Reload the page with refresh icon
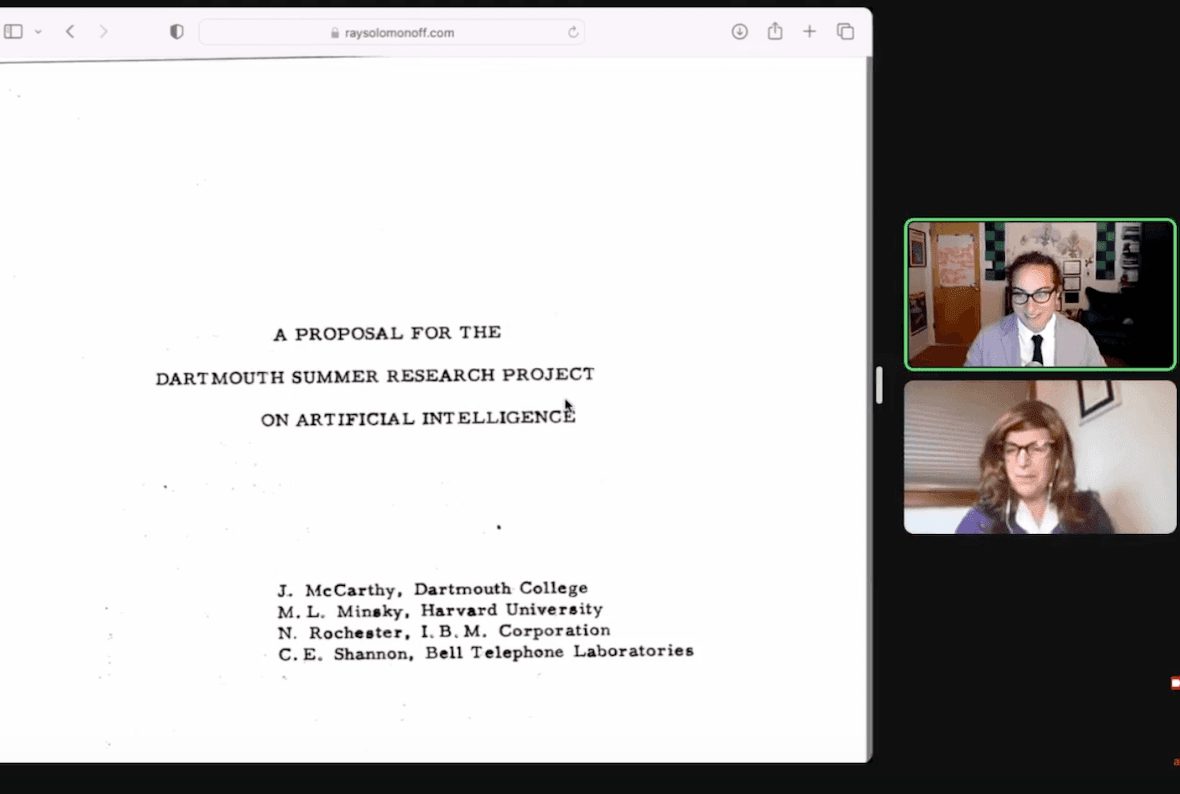The width and height of the screenshot is (1180, 794). pos(573,32)
